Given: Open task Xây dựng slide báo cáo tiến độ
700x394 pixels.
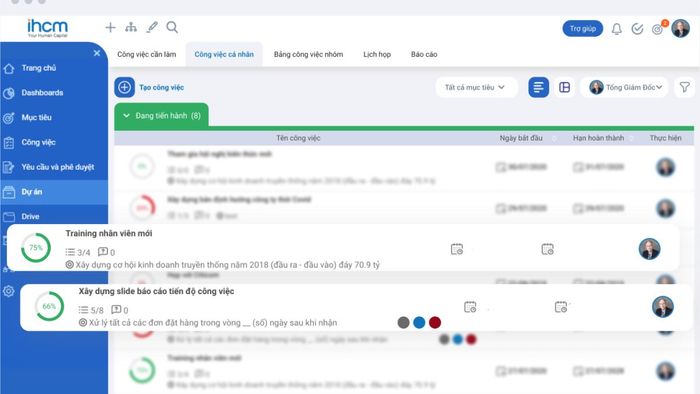Looking at the screenshot, I should point(156,291).
